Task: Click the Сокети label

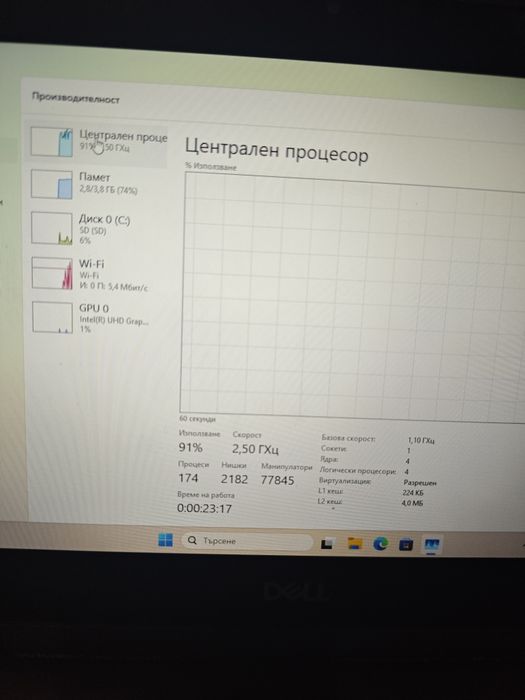Action: pos(333,449)
